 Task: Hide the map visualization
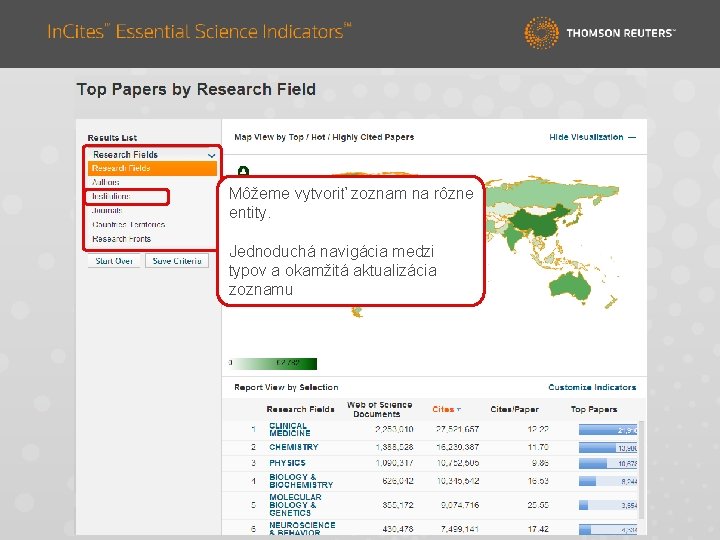[x=592, y=137]
